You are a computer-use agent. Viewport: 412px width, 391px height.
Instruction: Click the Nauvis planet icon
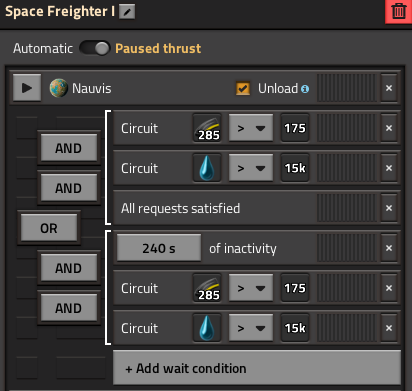coord(59,88)
